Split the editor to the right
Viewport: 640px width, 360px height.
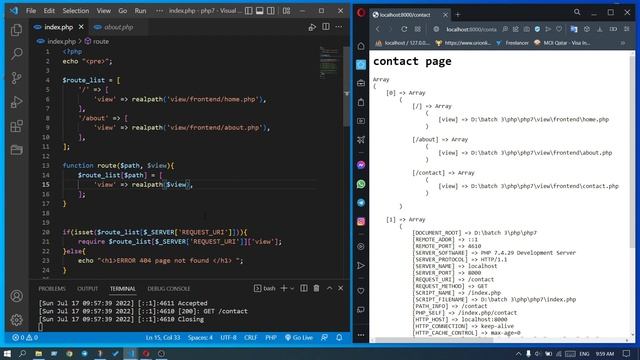click(326, 27)
